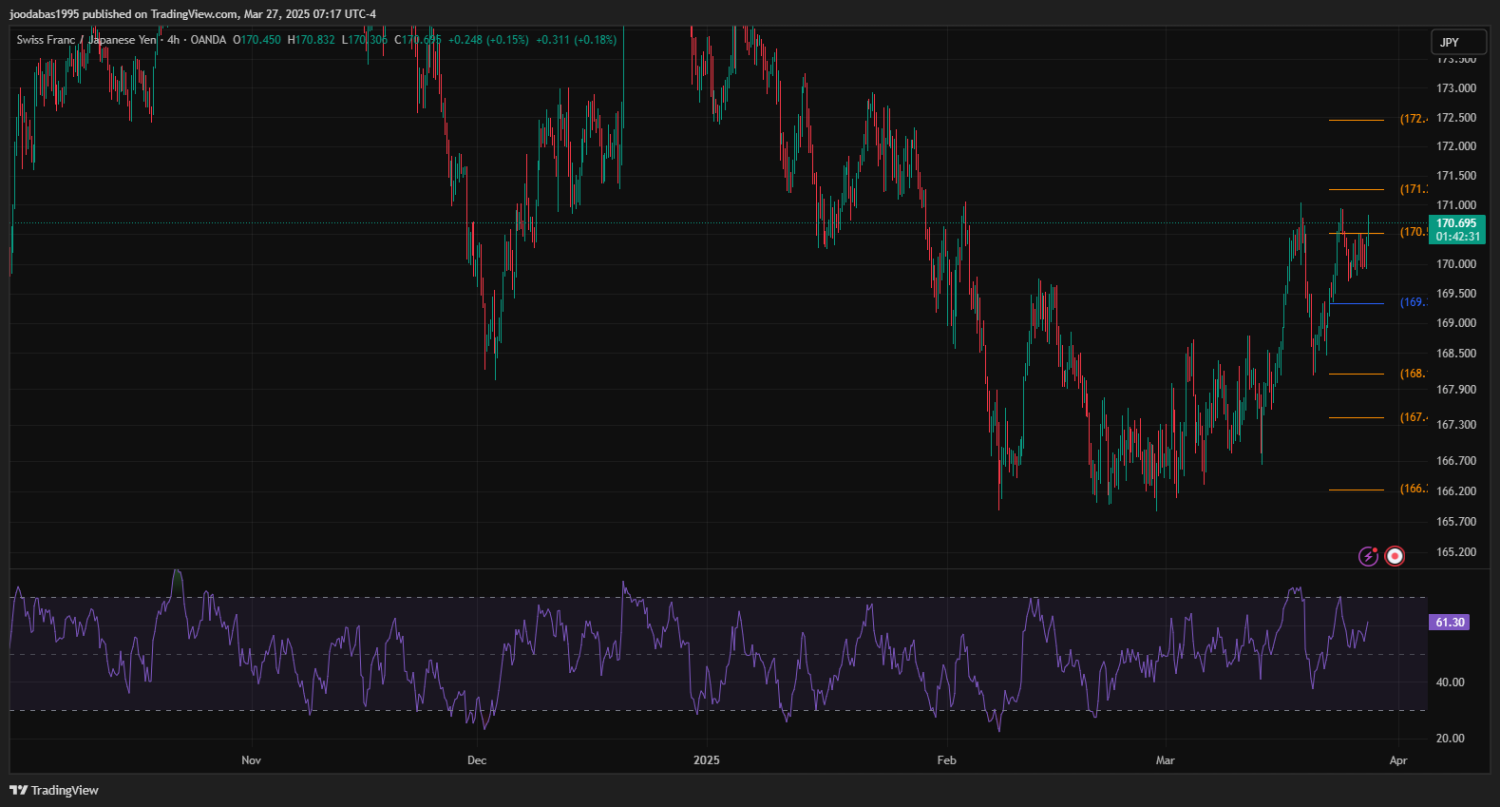The height and width of the screenshot is (807, 1500).
Task: Click the 173.000 price scale label
Action: coord(1456,88)
